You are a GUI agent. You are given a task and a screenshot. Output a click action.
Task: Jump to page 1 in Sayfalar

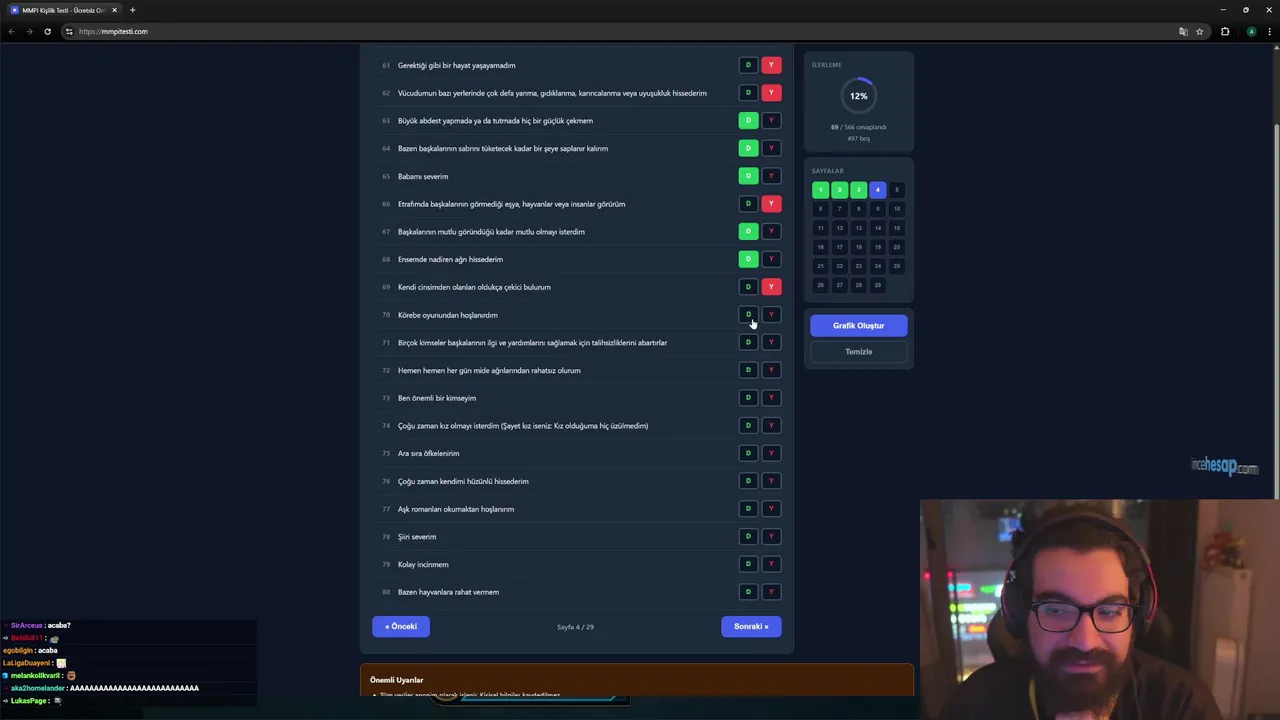820,190
